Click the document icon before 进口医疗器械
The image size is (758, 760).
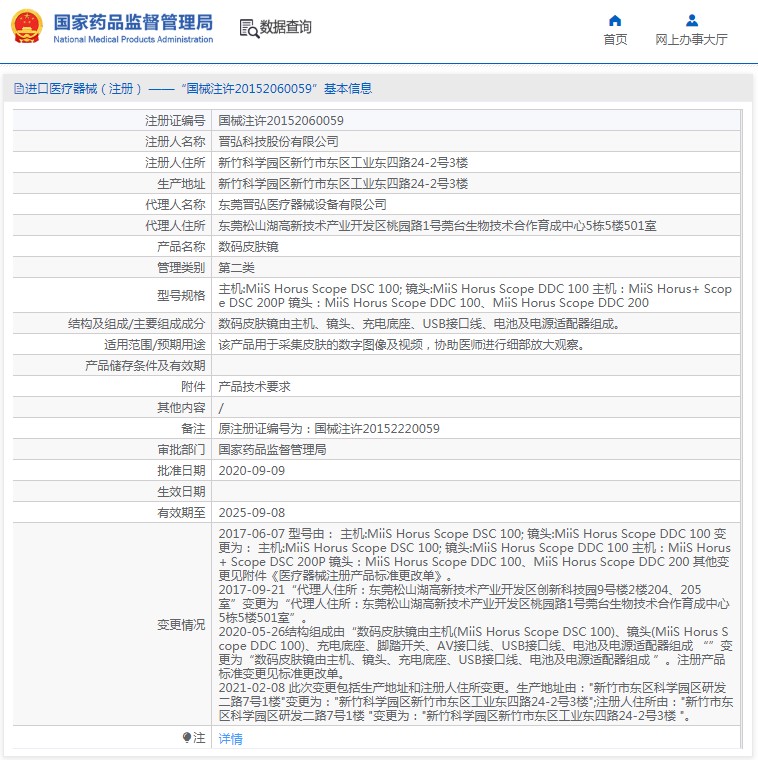19,88
